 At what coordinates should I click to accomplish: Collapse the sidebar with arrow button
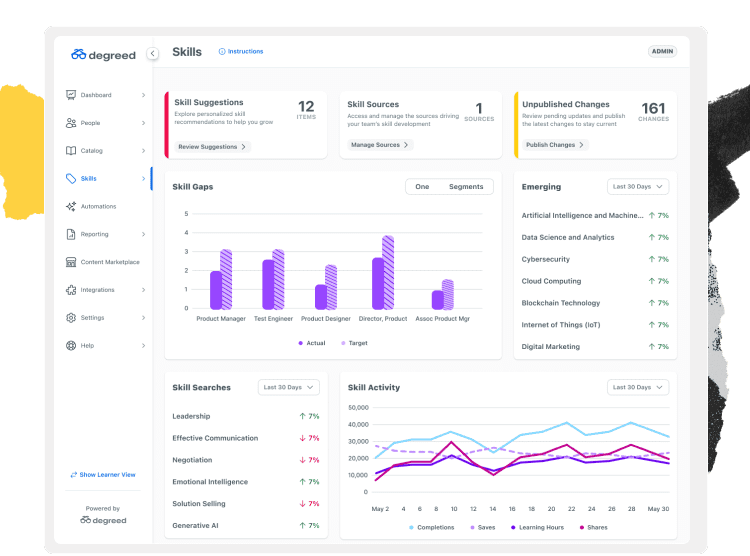153,54
